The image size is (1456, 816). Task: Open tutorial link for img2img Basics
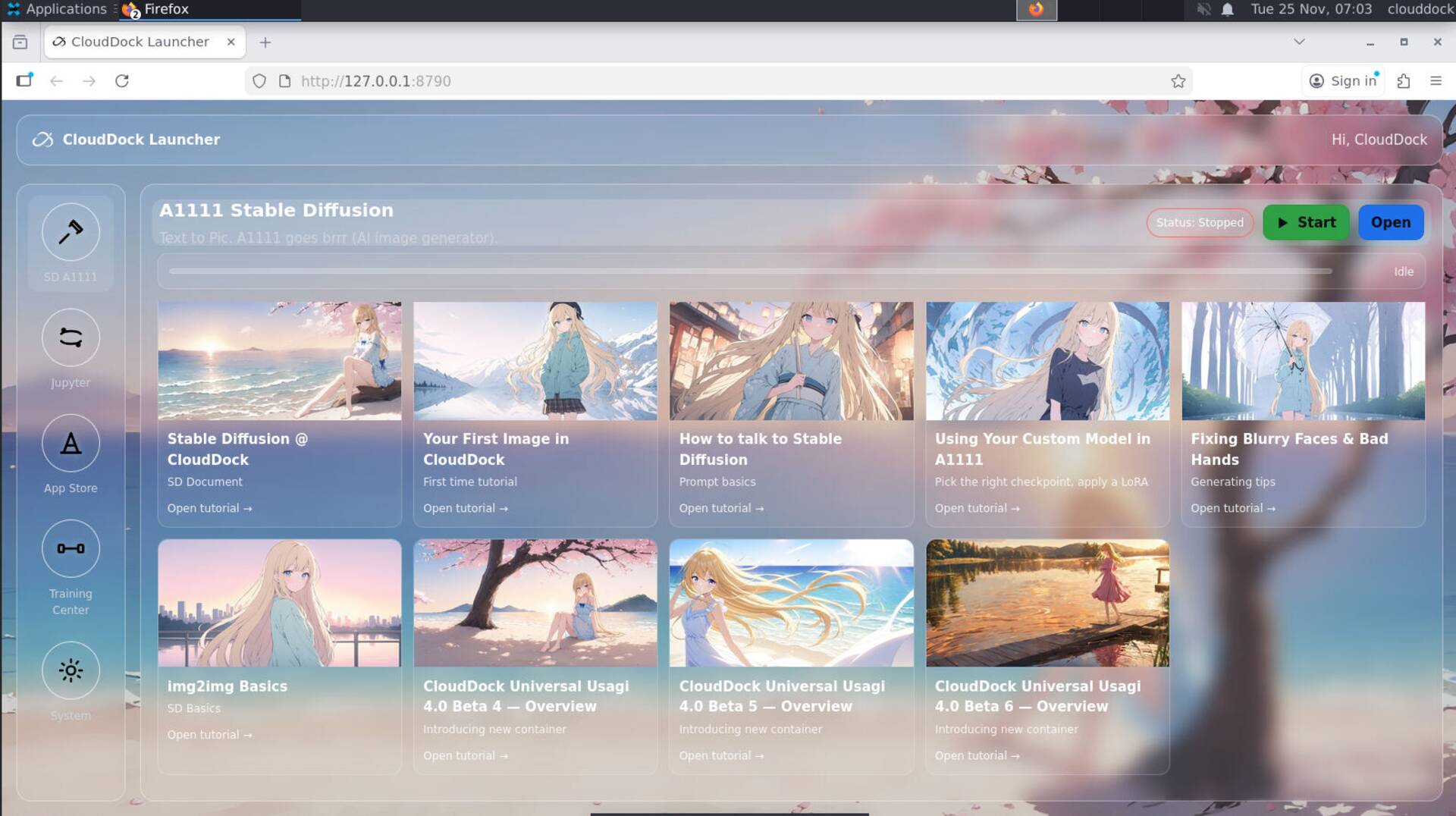pos(209,735)
